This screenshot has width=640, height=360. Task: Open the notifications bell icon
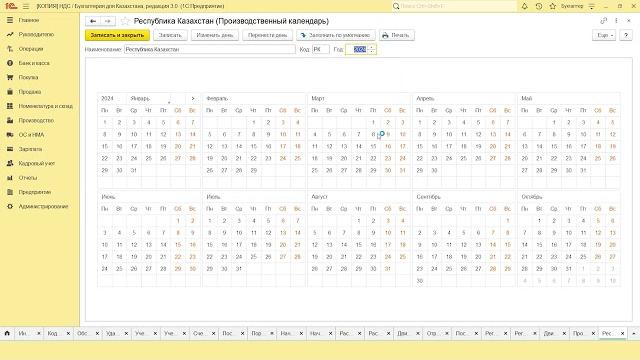pyautogui.click(x=524, y=6)
